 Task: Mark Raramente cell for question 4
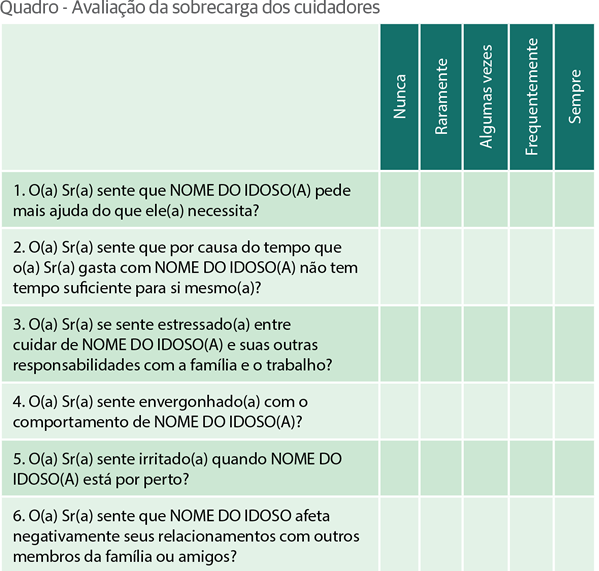click(x=441, y=411)
